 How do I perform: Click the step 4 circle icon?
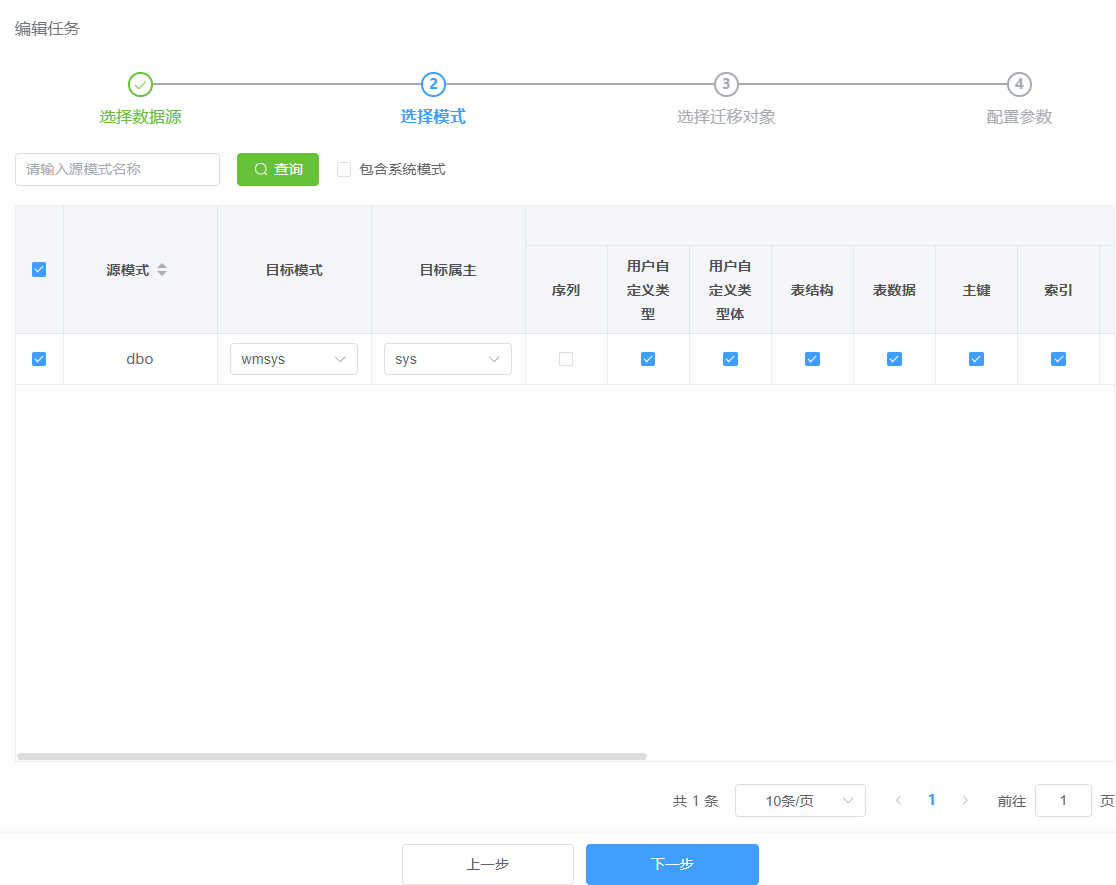click(1019, 84)
